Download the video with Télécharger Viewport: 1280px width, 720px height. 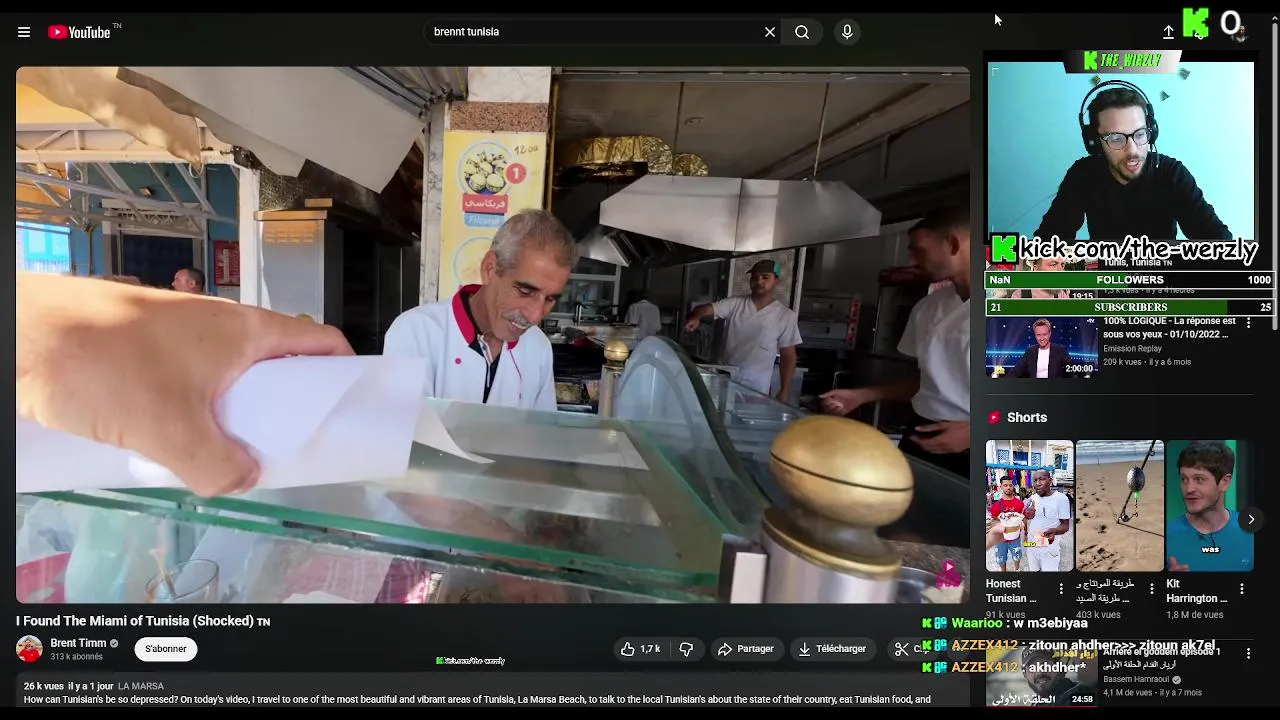coord(831,649)
